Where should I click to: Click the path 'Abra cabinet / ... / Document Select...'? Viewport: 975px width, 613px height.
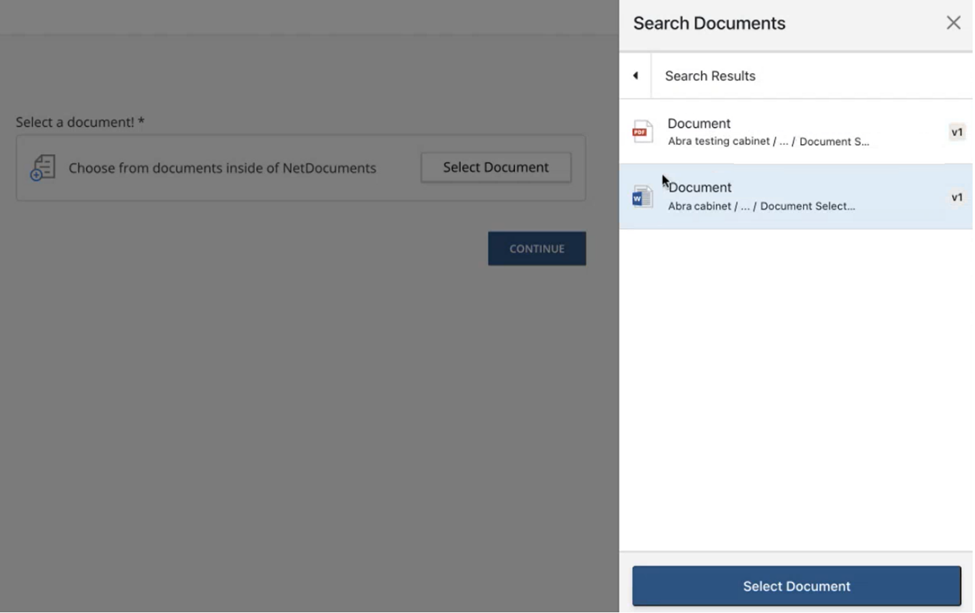tap(762, 206)
